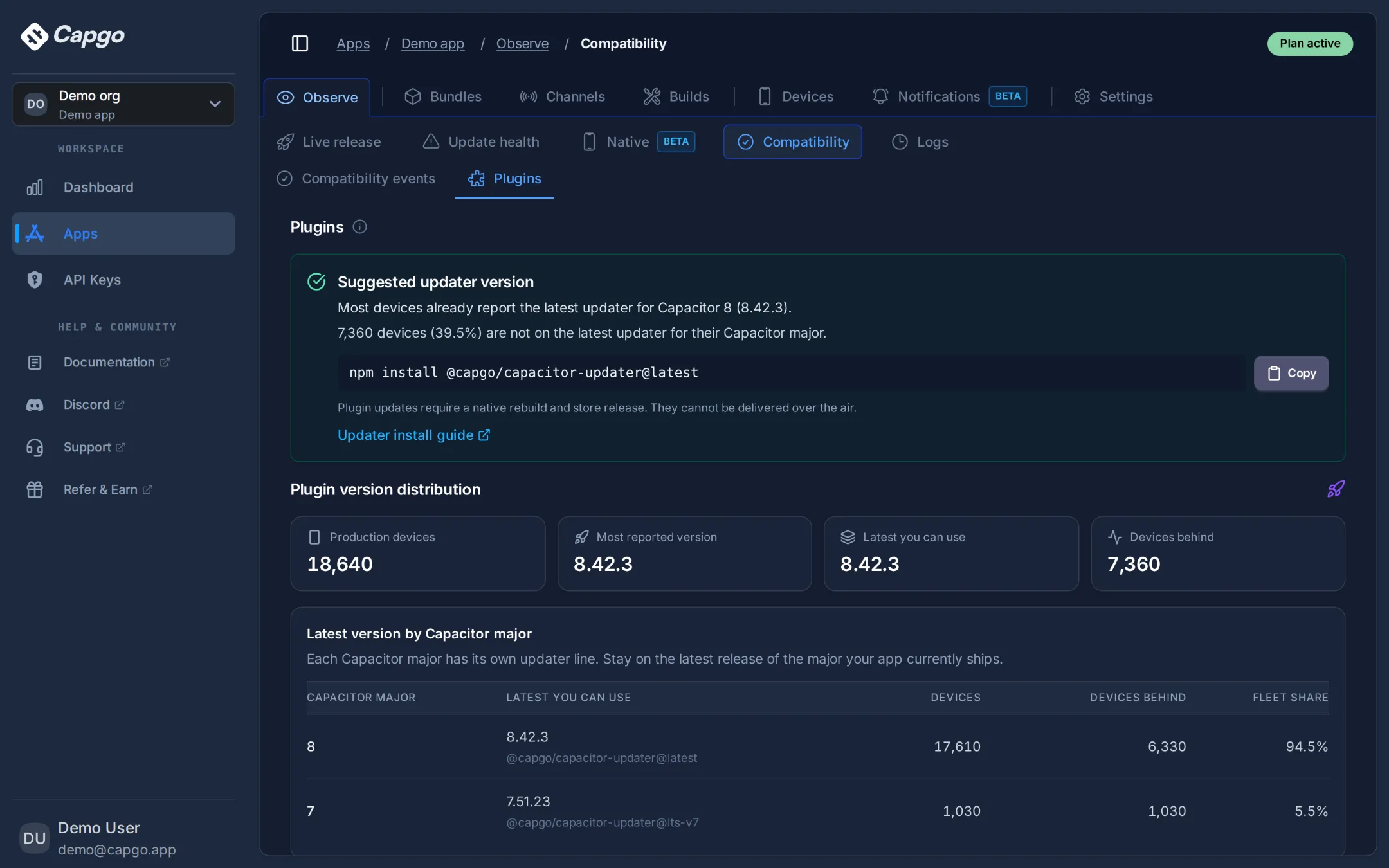The image size is (1389, 868).
Task: Open the Updater install guide link
Action: tap(413, 435)
